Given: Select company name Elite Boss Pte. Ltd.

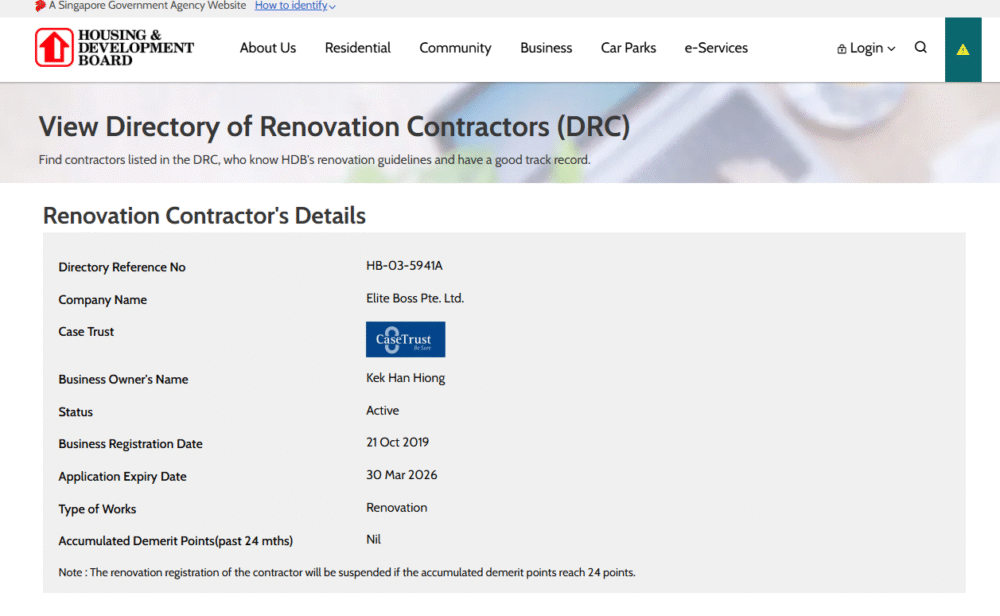Looking at the screenshot, I should click(x=415, y=298).
